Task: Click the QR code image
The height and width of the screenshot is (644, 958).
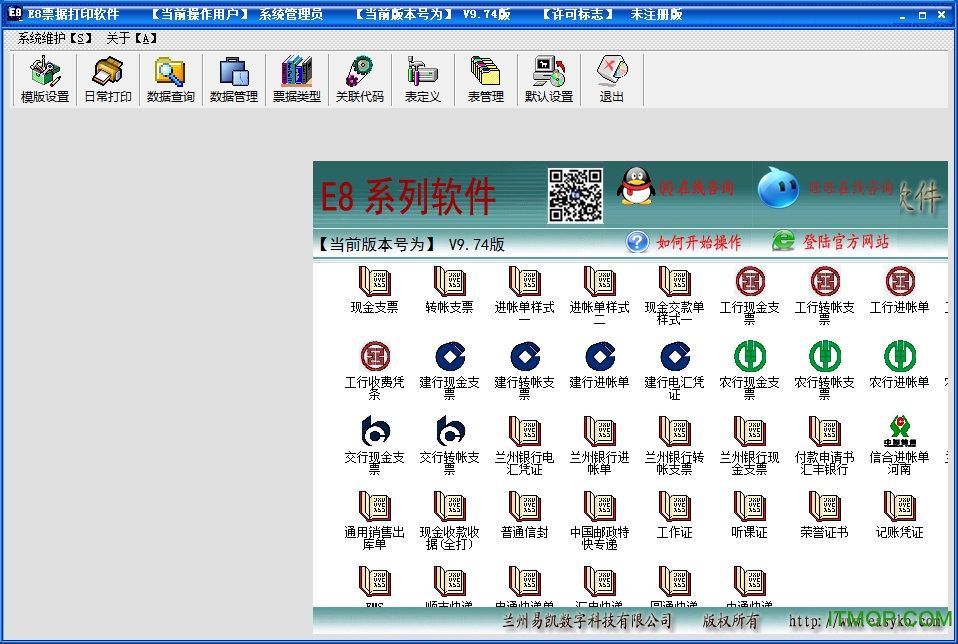Action: (x=575, y=195)
